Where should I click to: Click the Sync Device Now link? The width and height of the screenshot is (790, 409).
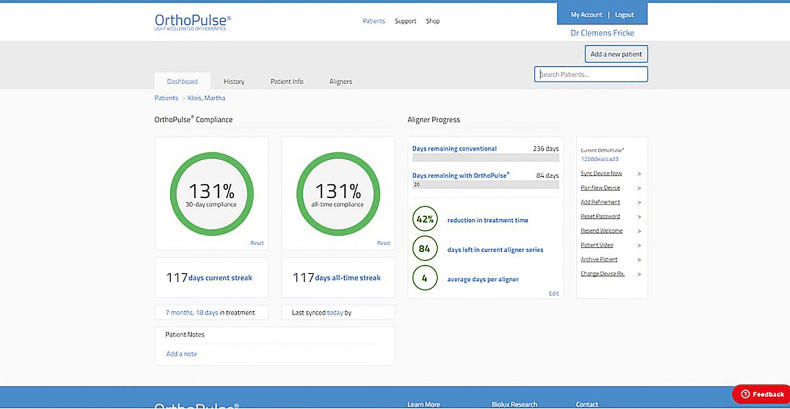pyautogui.click(x=601, y=173)
